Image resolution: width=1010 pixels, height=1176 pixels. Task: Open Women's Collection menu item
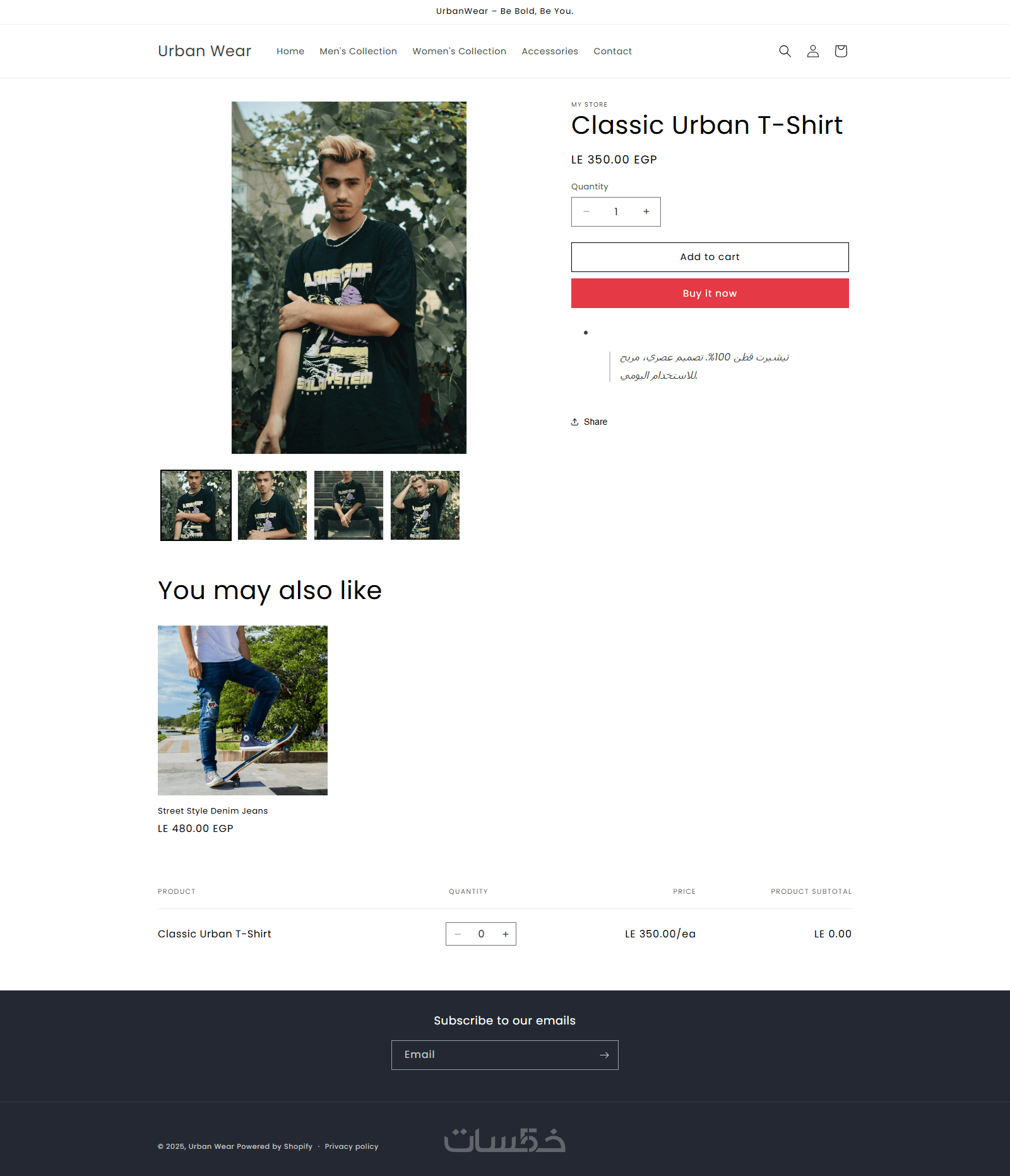pyautogui.click(x=459, y=51)
